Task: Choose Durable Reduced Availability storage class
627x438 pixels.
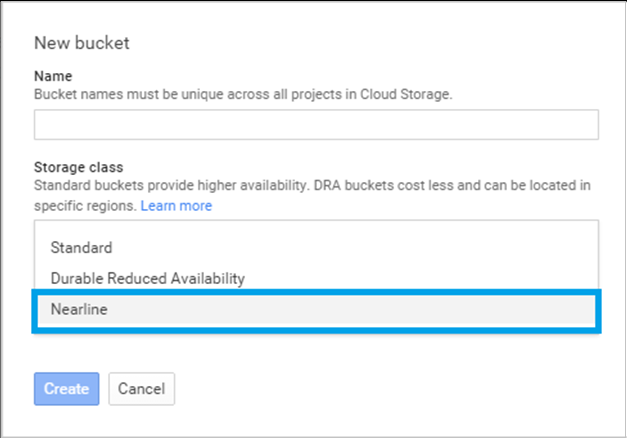Action: [x=147, y=278]
